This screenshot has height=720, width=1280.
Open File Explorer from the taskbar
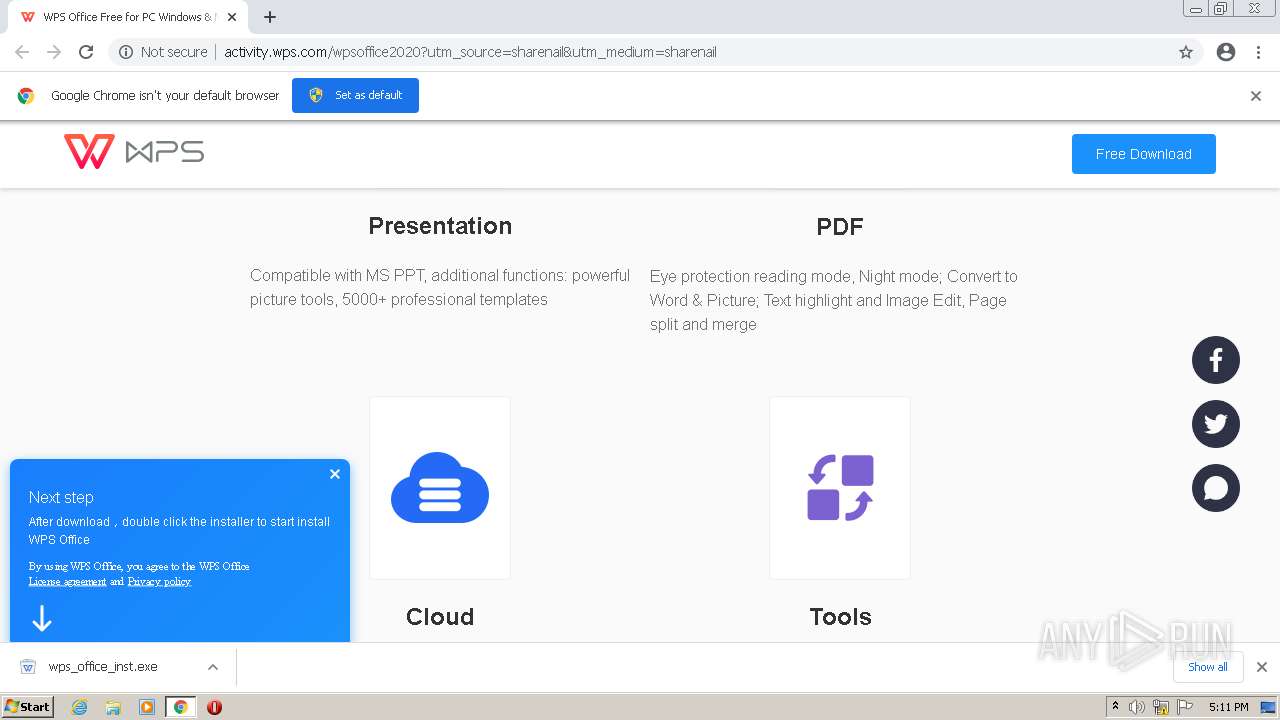[113, 707]
